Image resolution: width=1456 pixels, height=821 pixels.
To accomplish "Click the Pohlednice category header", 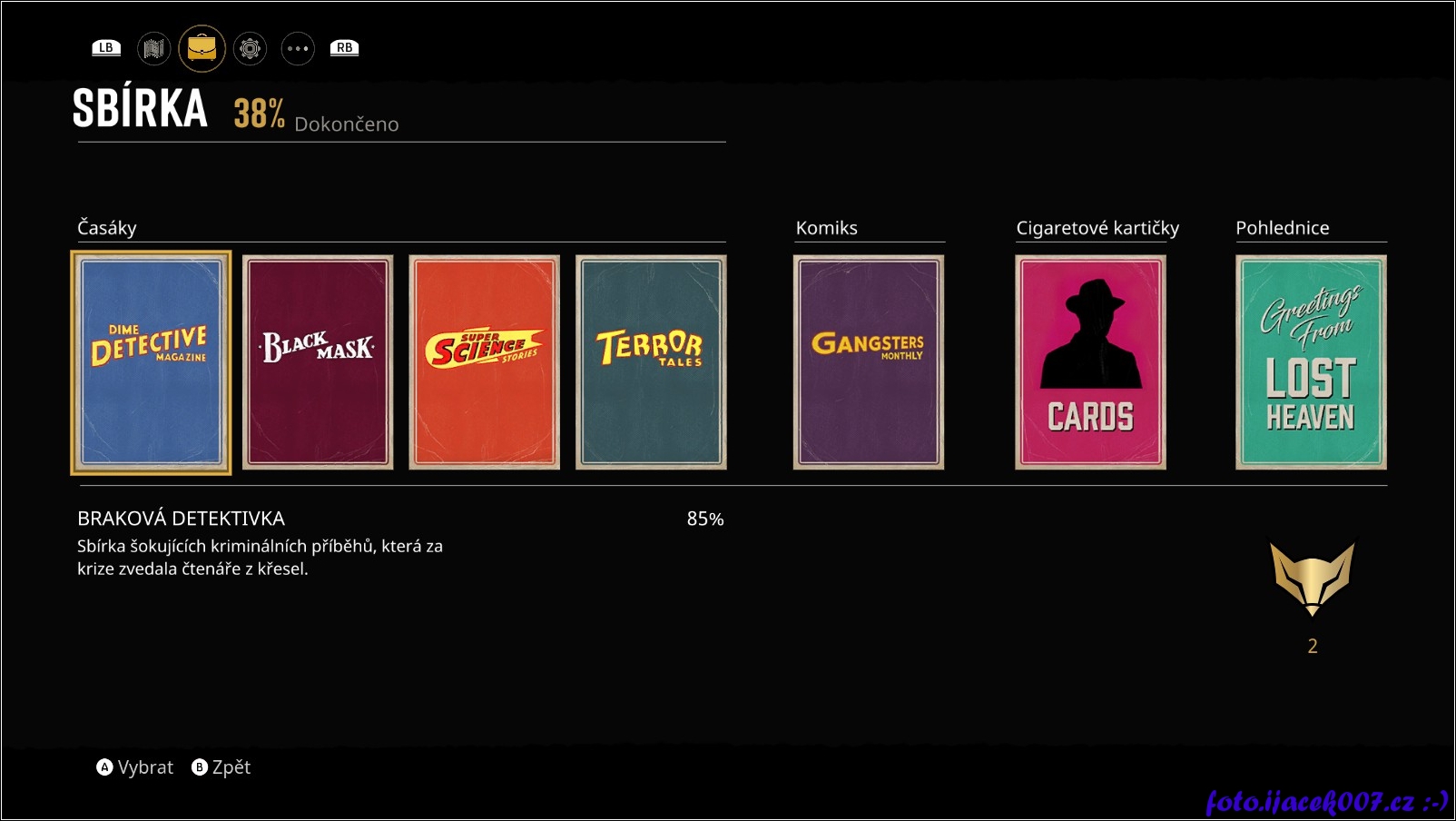I will coord(1282,228).
